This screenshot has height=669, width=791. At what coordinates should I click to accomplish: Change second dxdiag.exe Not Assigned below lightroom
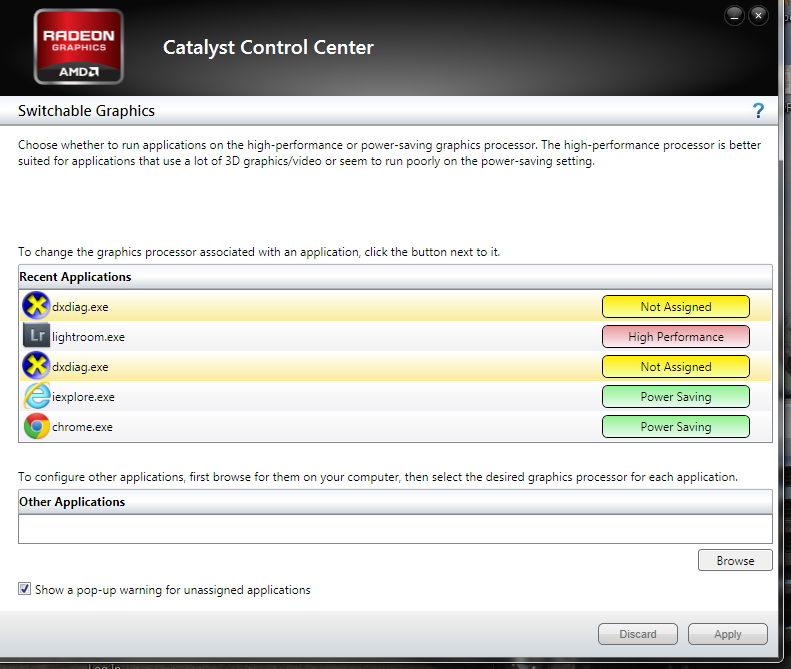pos(675,367)
